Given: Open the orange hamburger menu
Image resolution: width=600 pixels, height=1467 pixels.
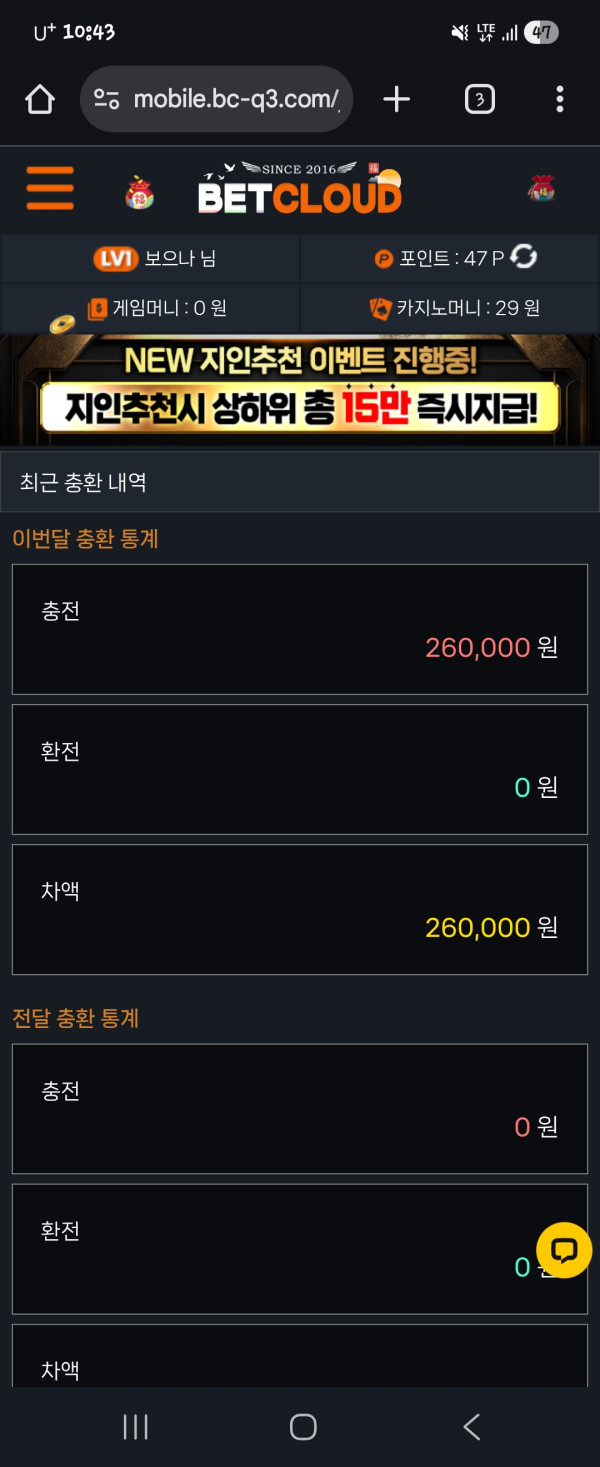Looking at the screenshot, I should [x=50, y=188].
